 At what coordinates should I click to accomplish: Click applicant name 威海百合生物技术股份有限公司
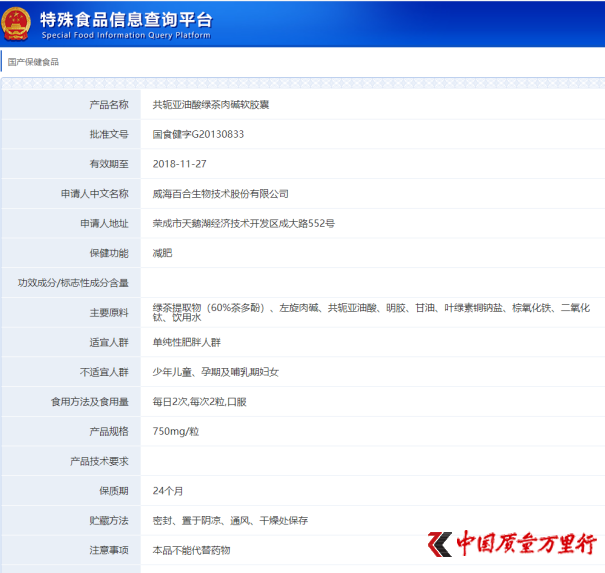(220, 194)
